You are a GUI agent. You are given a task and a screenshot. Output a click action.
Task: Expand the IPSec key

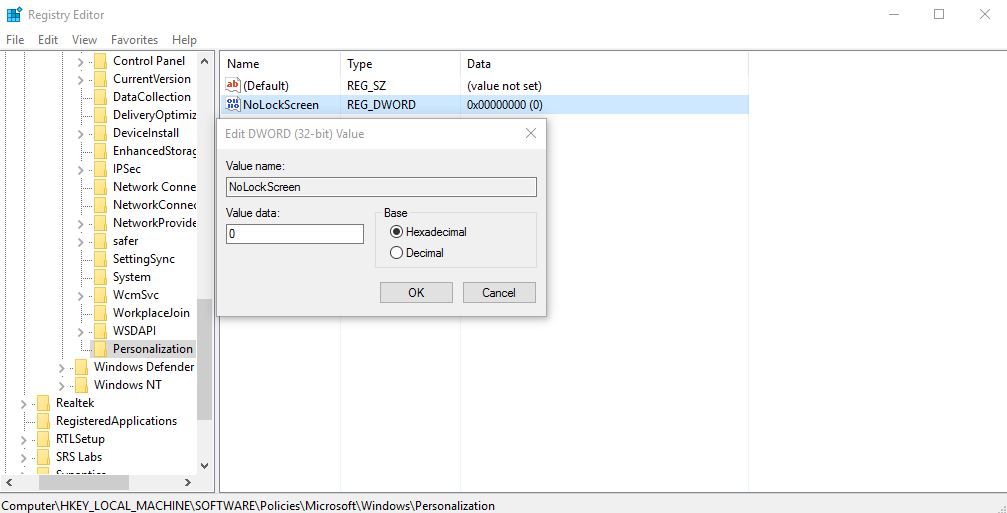[x=80, y=170]
